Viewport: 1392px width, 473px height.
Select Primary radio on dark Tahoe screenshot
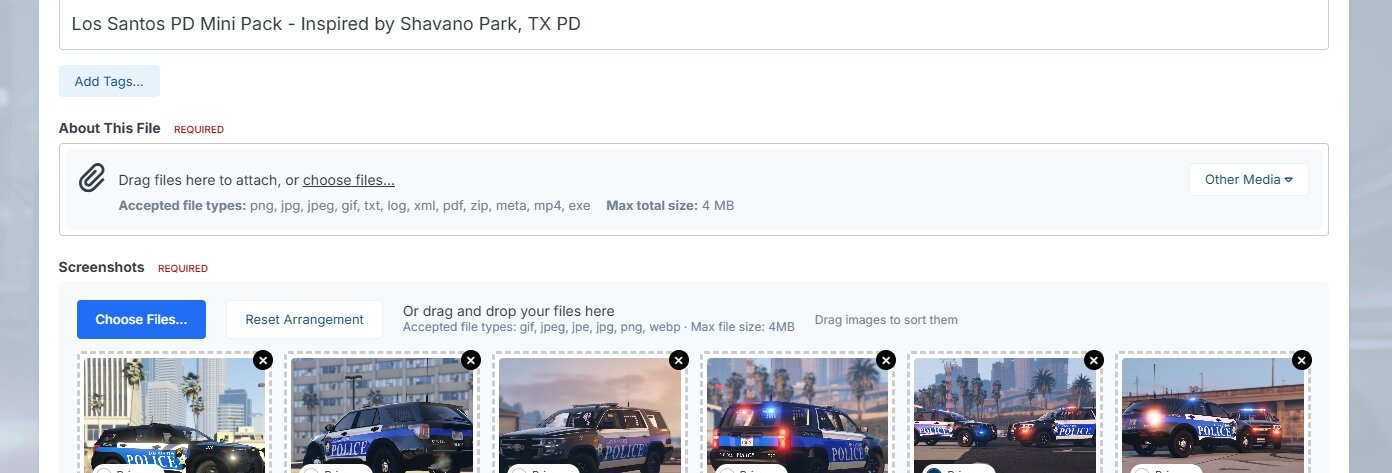tap(518, 471)
